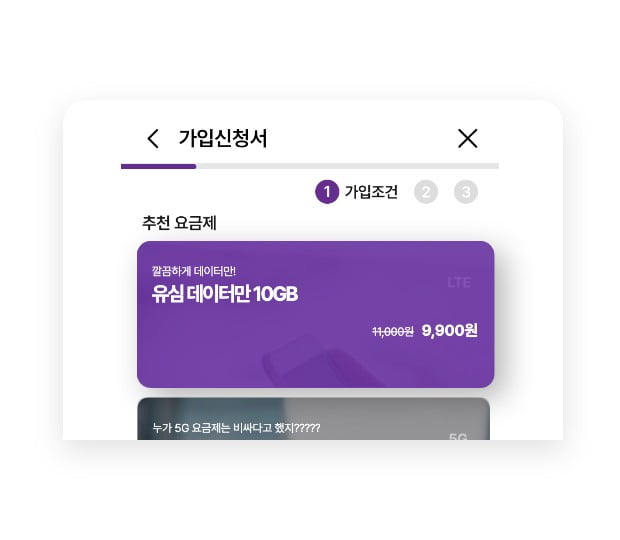This screenshot has width=620, height=540.
Task: Close the 가입신청서 form with X
Action: [x=468, y=138]
